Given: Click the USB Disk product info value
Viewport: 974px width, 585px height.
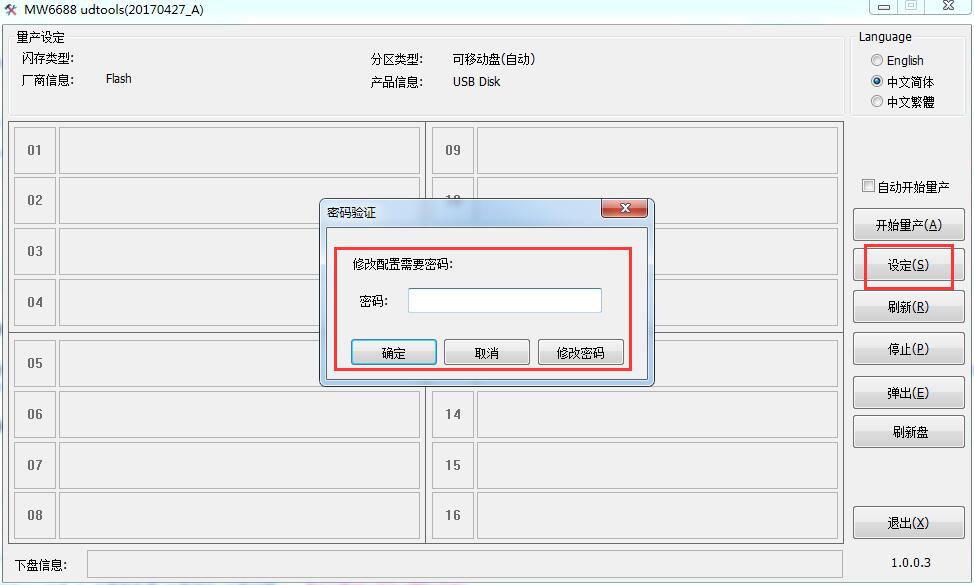Looking at the screenshot, I should pos(476,82).
